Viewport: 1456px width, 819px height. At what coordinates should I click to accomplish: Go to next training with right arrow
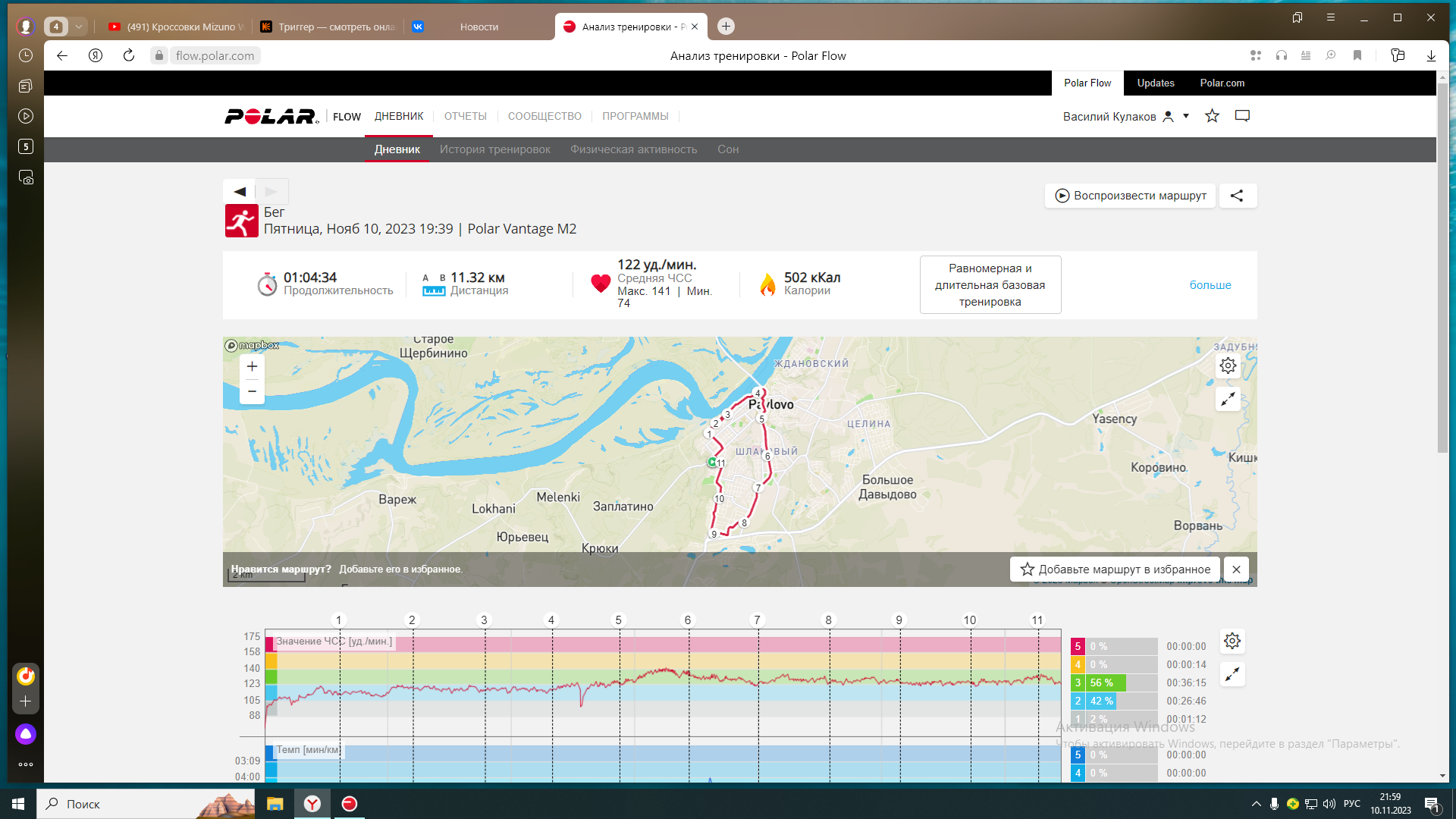point(271,191)
